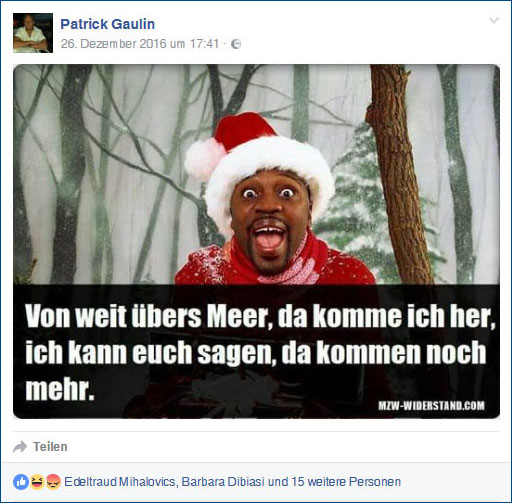Click the globe public privacy icon
Image resolution: width=512 pixels, height=503 pixels.
(236, 44)
